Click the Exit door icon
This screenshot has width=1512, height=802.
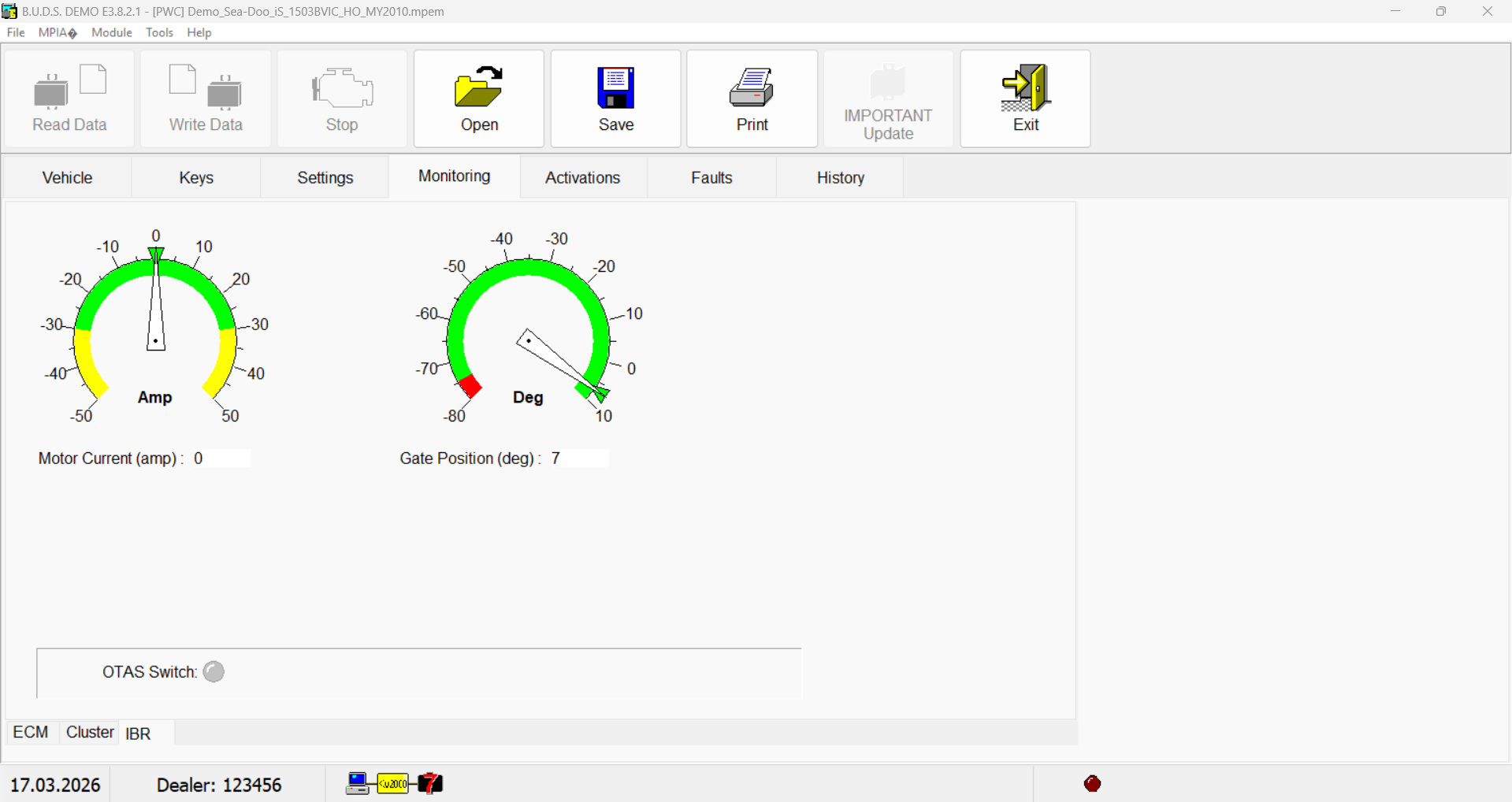pyautogui.click(x=1025, y=87)
